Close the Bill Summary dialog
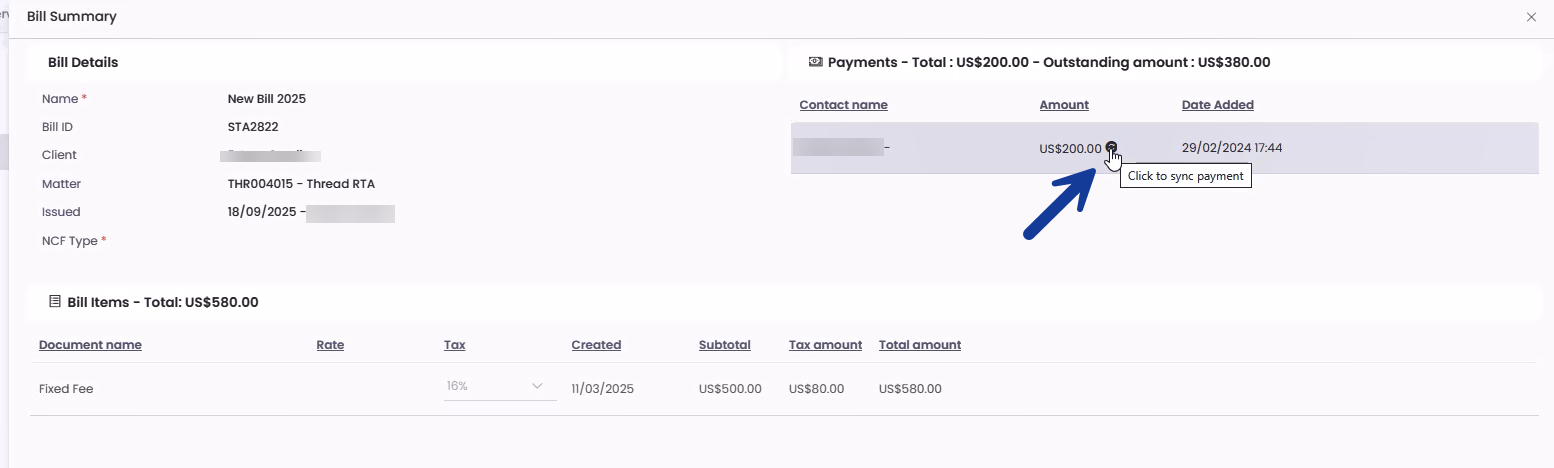Image resolution: width=1554 pixels, height=468 pixels. 1531,17
